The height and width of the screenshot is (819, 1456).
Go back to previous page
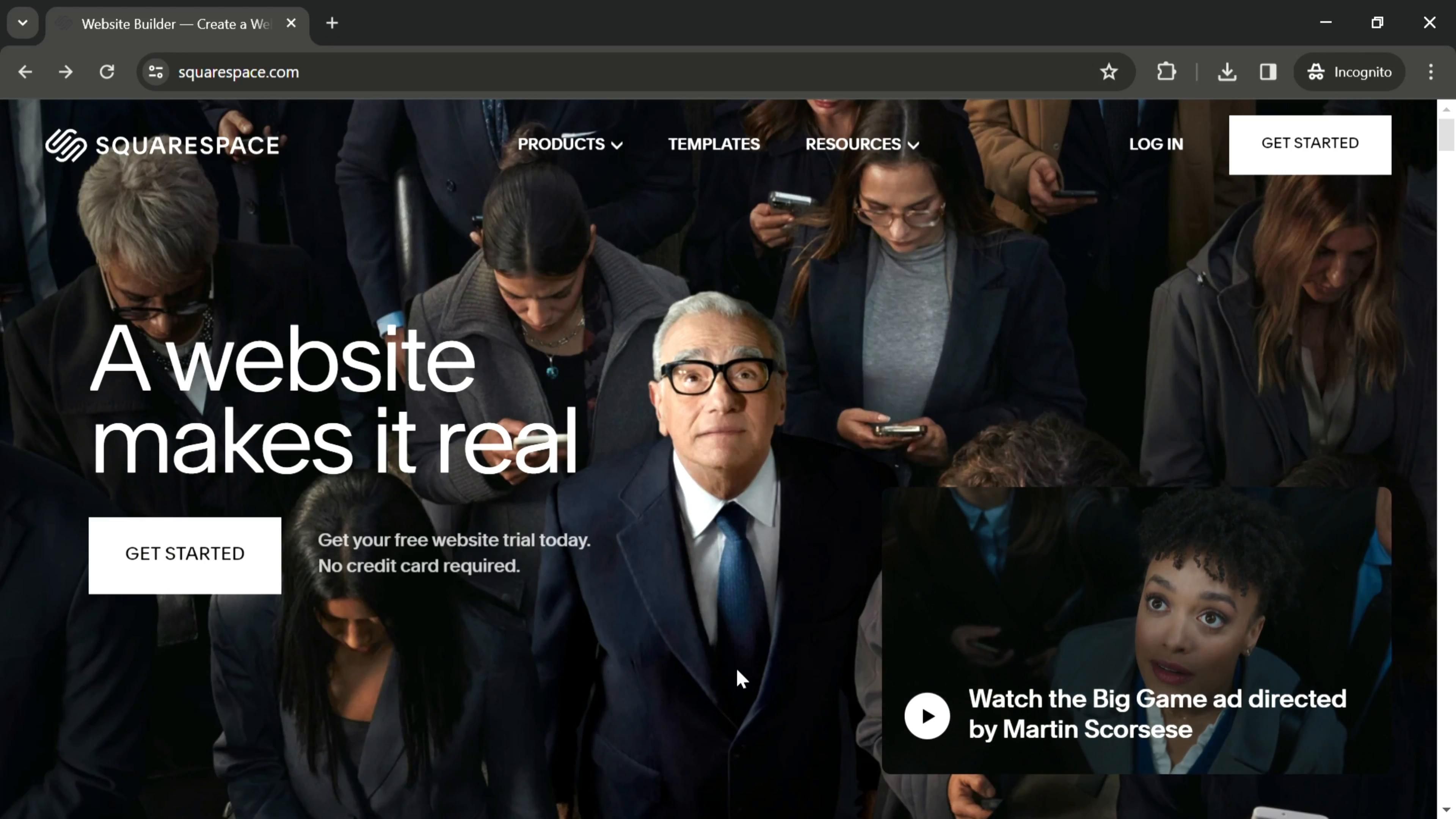pos(25,72)
